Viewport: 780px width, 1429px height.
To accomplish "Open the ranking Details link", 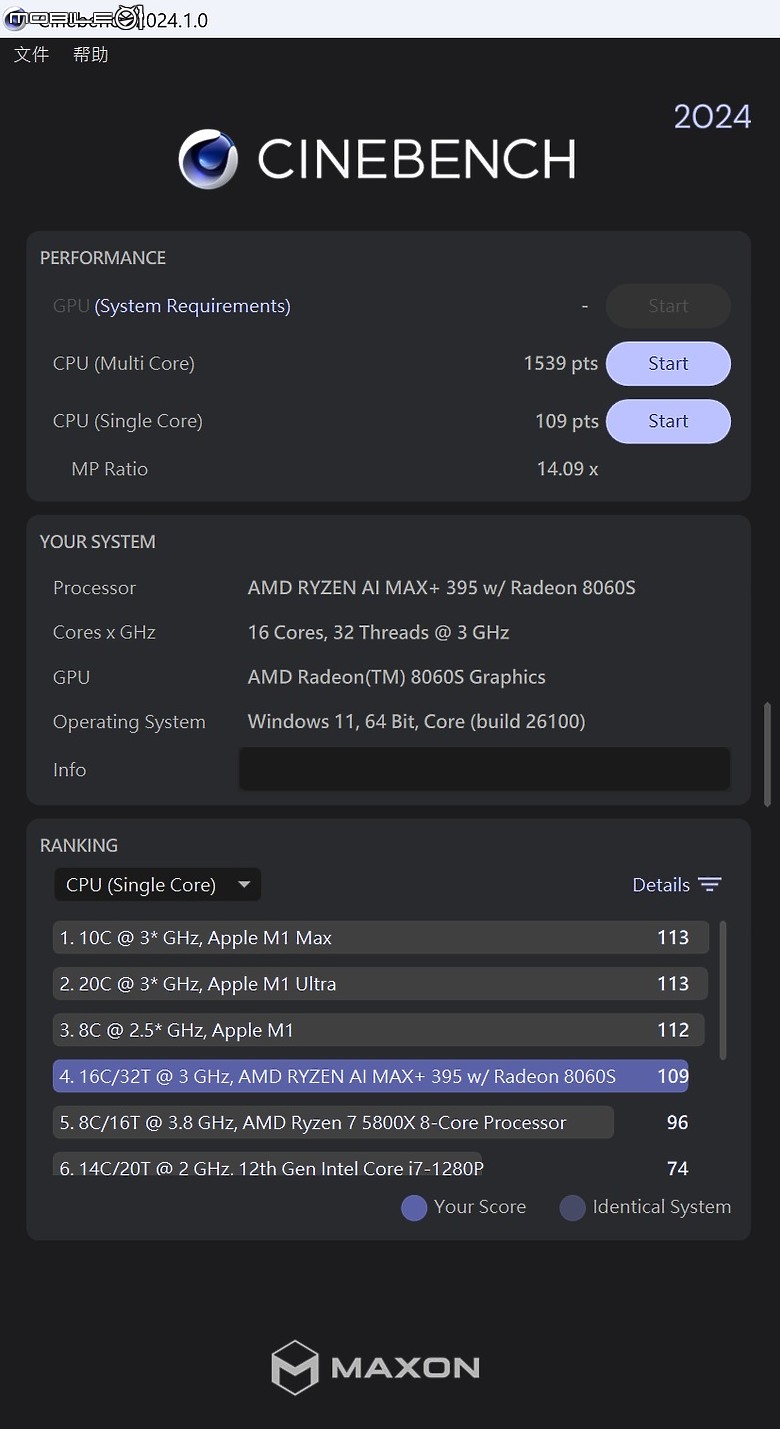I will 661,885.
